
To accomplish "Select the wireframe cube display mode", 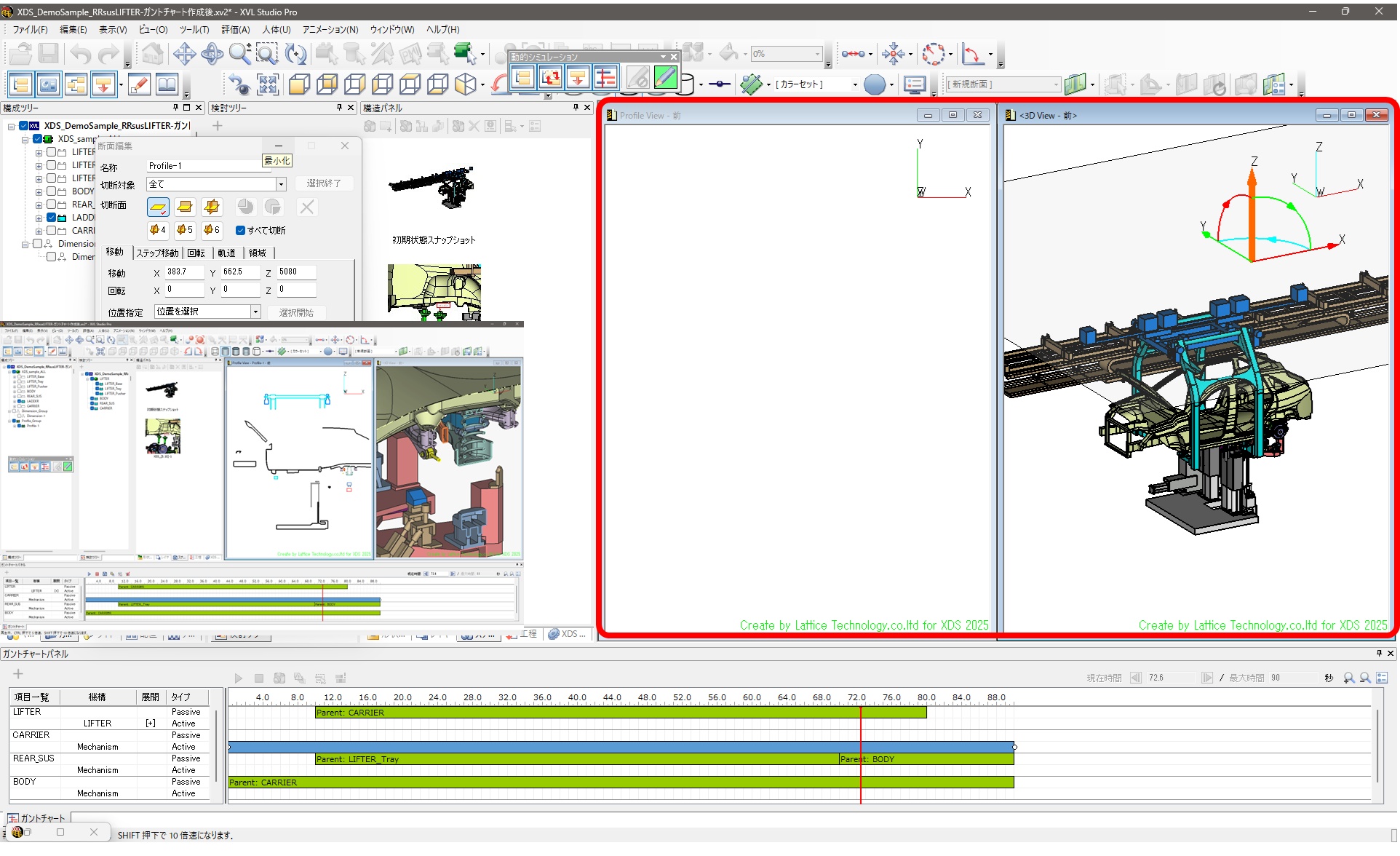I will tap(354, 85).
